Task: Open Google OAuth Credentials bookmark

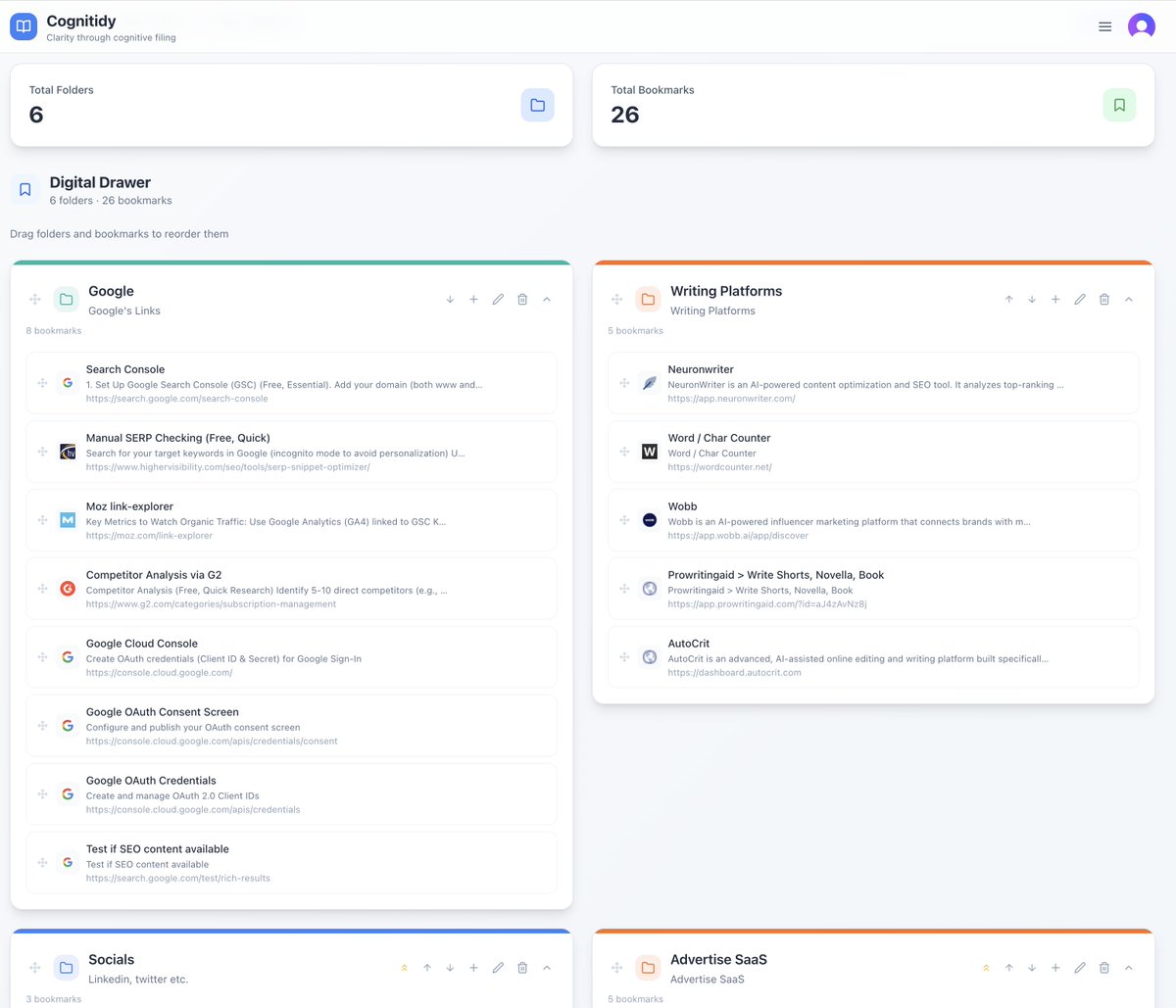Action: [x=291, y=794]
